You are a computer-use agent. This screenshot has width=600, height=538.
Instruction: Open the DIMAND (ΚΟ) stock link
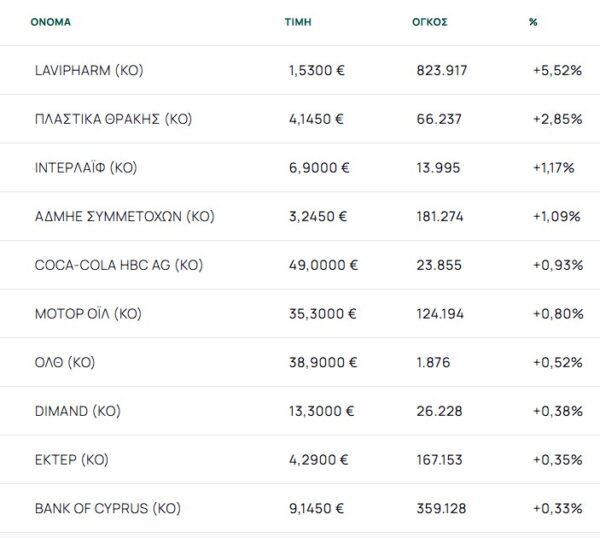[x=77, y=411]
